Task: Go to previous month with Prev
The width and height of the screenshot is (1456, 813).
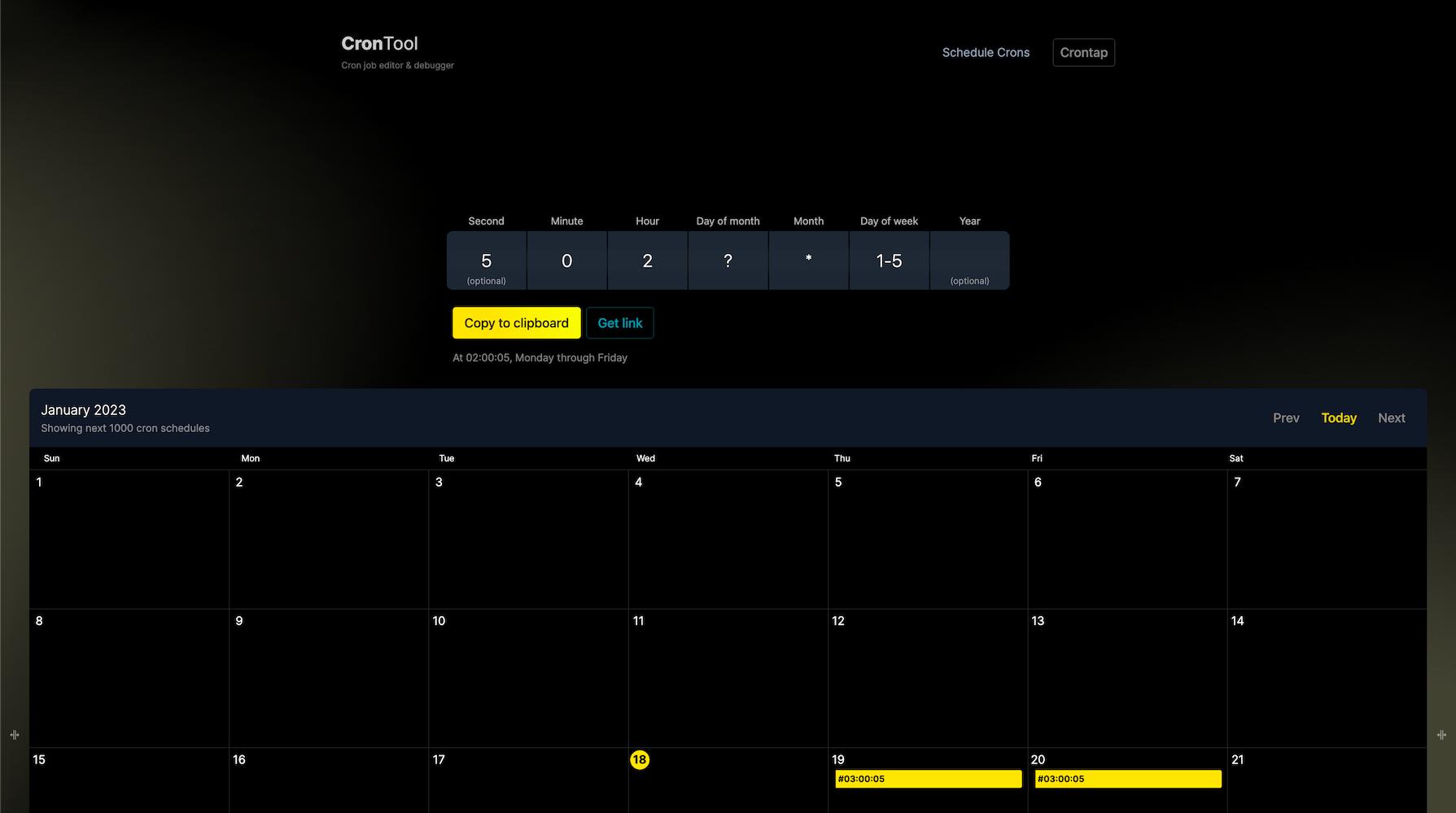Action: tap(1286, 418)
